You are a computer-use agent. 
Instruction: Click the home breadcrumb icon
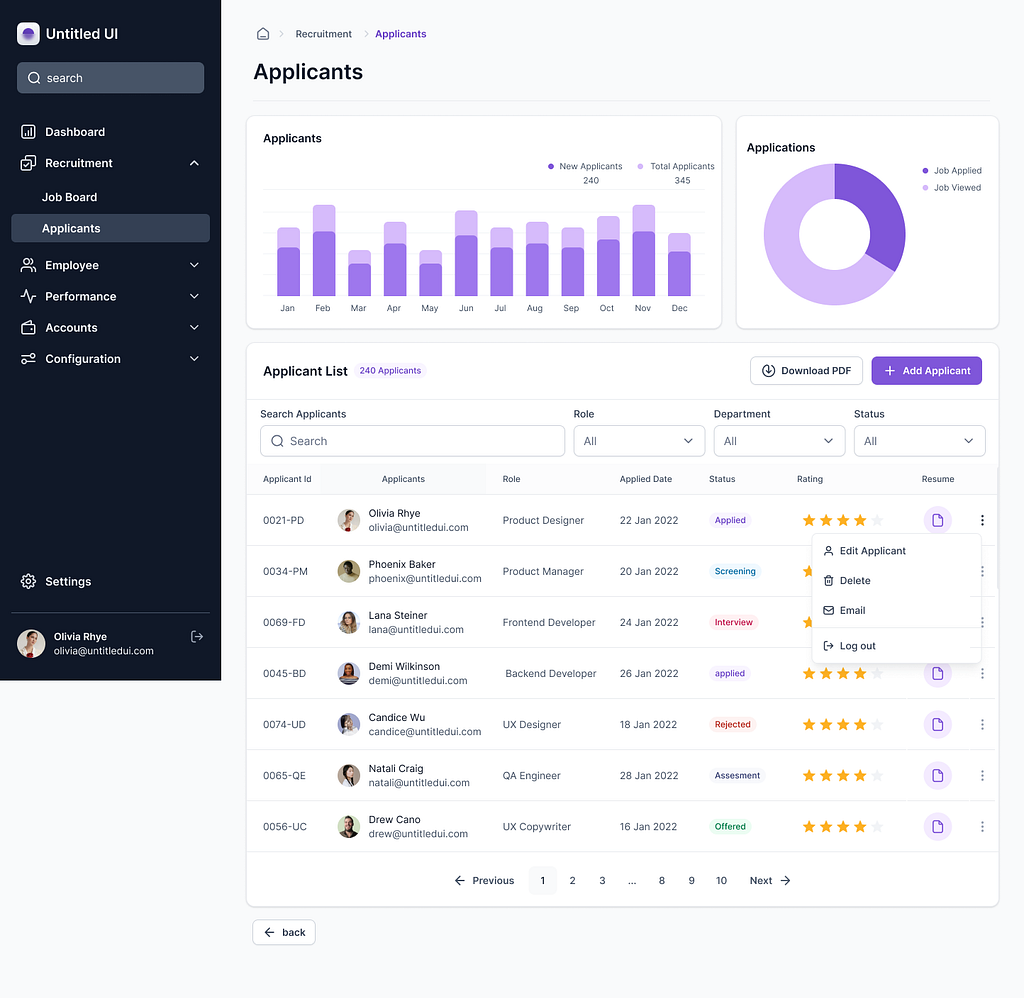pos(262,33)
